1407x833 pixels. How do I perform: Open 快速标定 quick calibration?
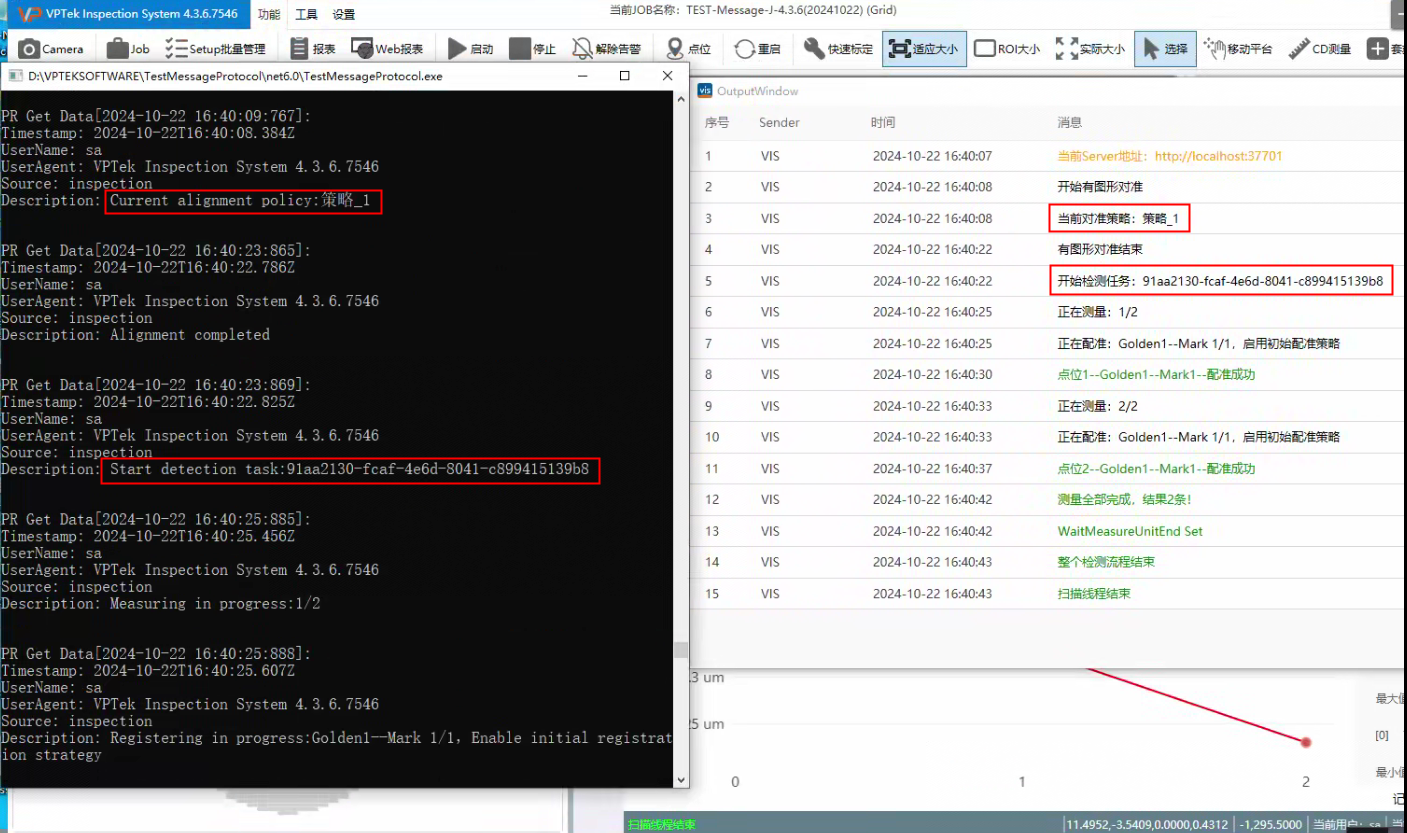point(838,48)
